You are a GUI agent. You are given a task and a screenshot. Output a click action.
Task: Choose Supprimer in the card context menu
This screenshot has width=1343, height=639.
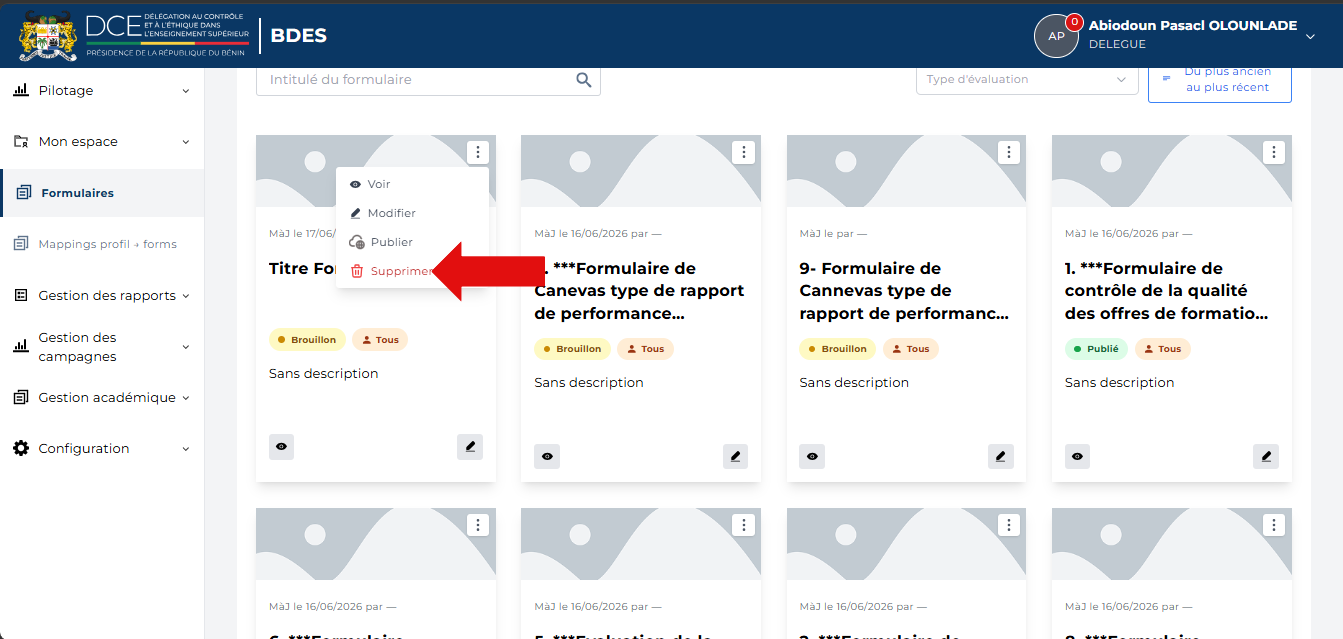point(412,271)
